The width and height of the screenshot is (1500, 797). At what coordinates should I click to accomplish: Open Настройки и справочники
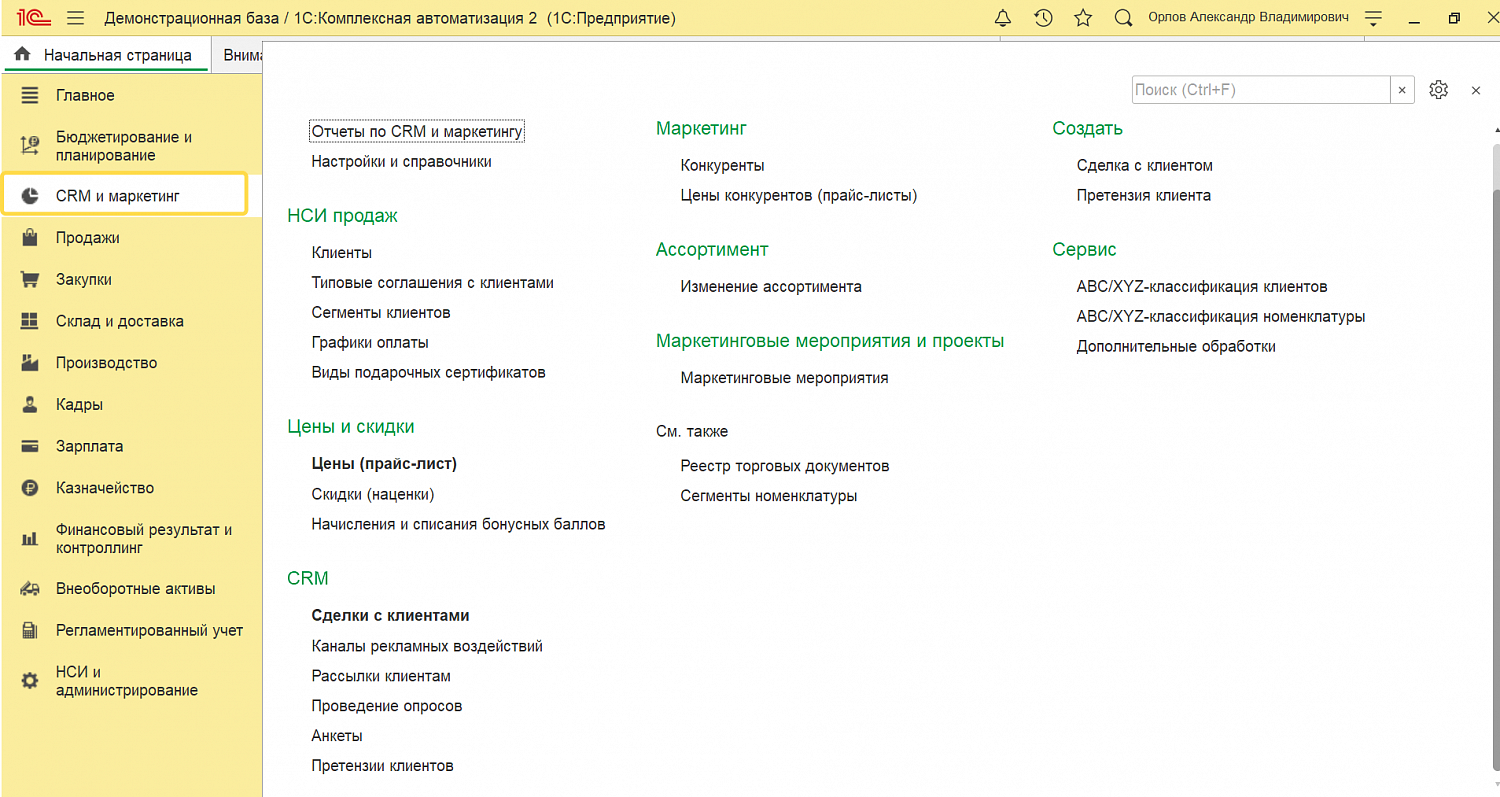click(x=402, y=162)
